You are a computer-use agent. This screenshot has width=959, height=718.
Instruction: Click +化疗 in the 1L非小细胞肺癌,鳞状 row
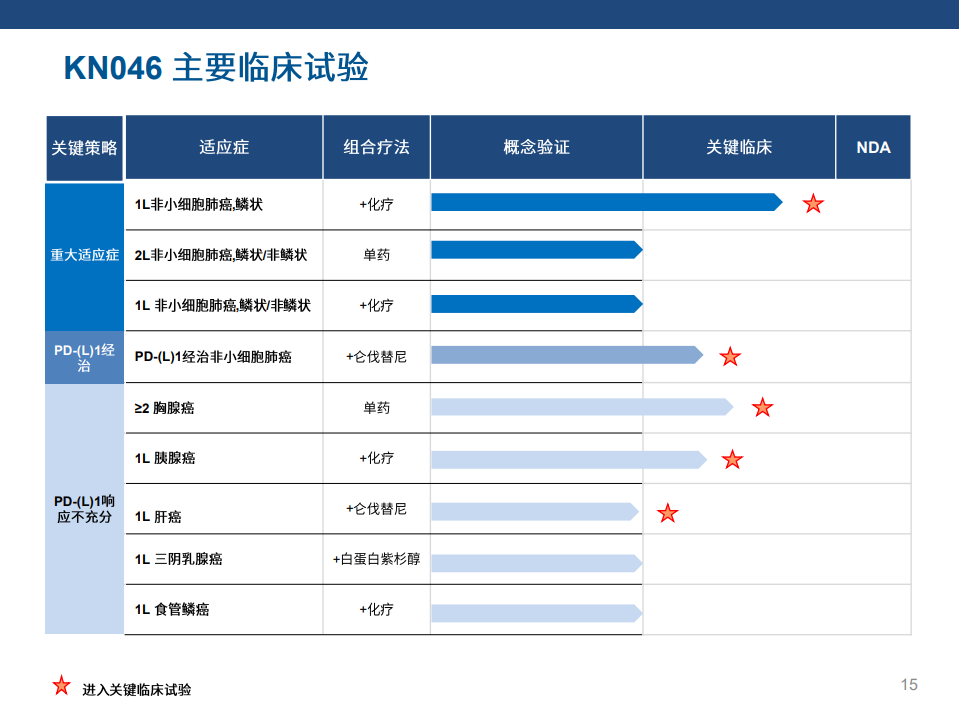(x=376, y=204)
